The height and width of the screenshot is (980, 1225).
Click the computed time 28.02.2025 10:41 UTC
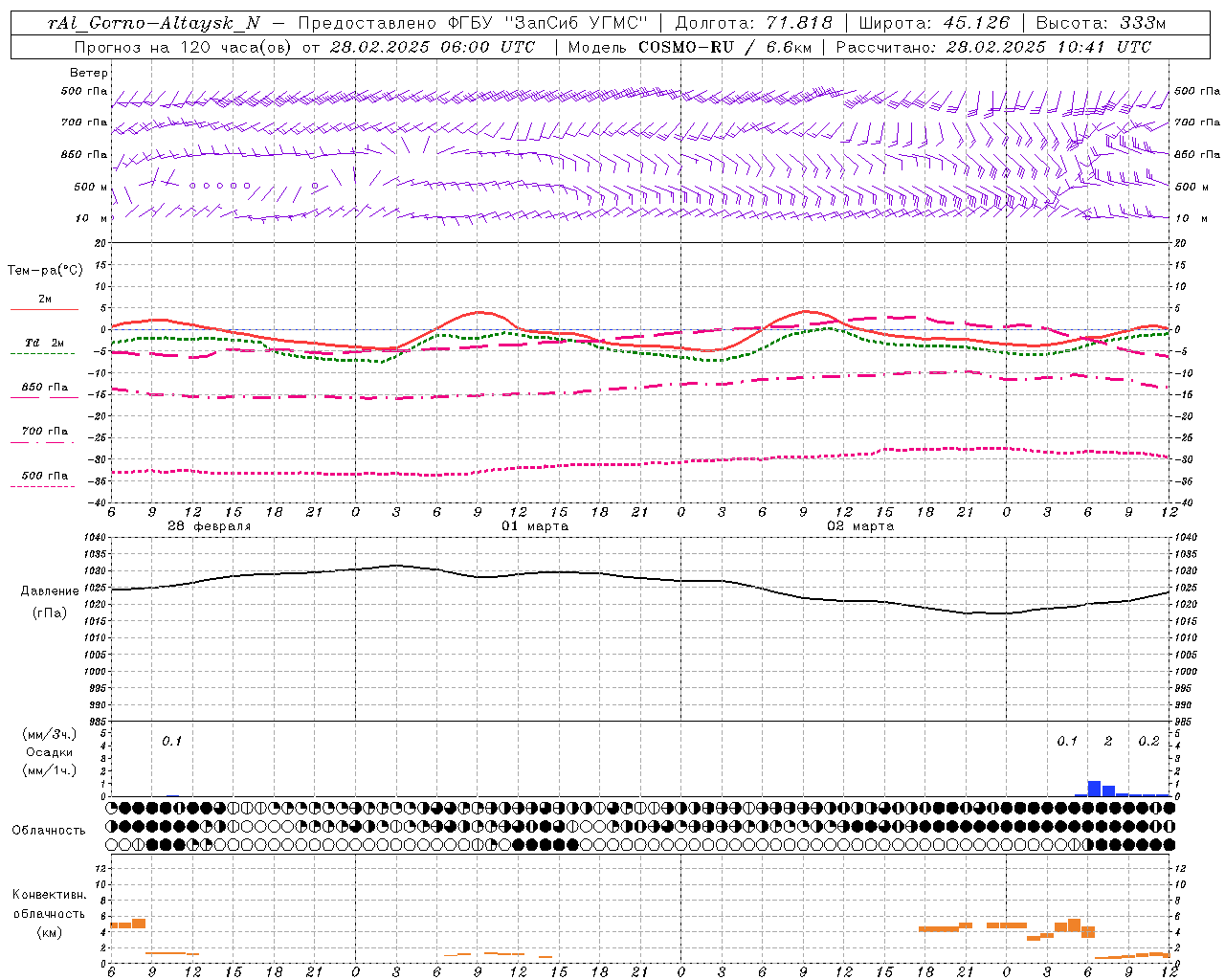coord(1049,47)
